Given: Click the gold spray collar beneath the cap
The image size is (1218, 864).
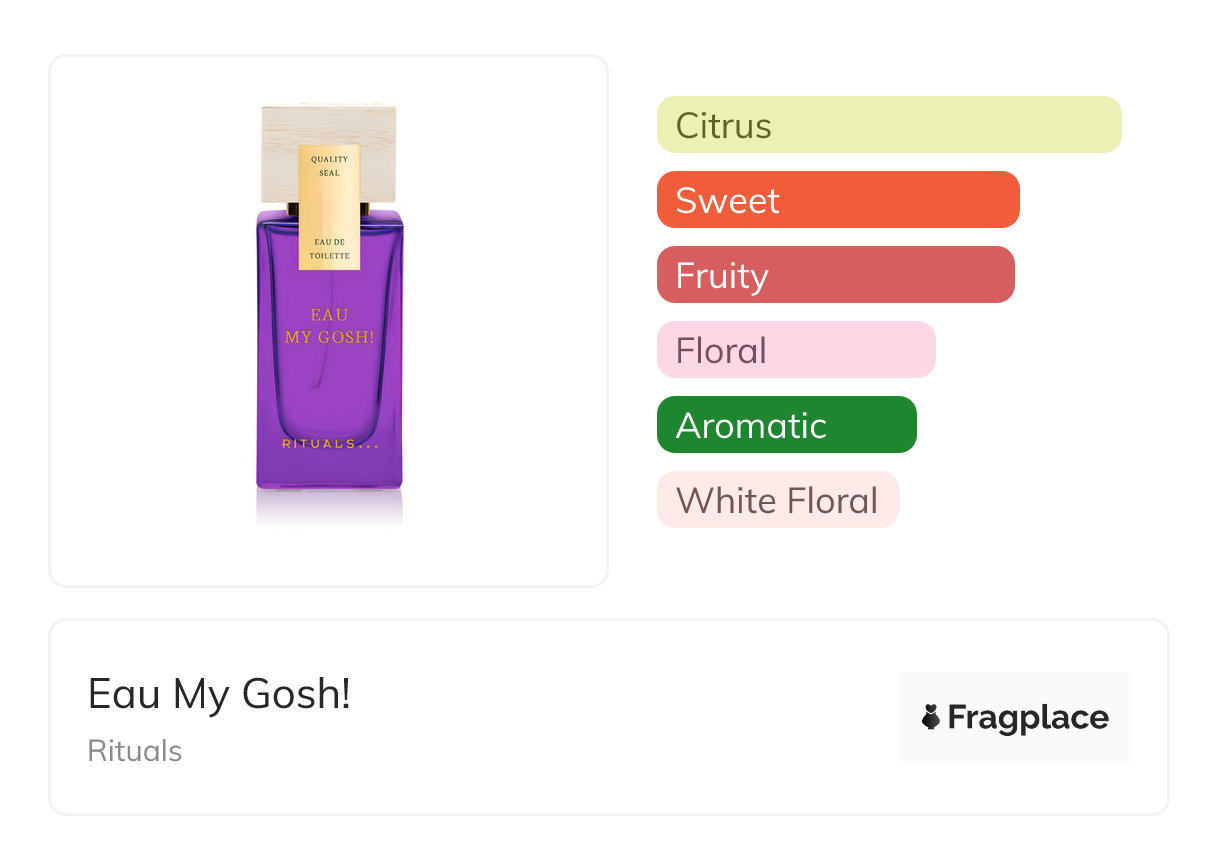Looking at the screenshot, I should 293,209.
